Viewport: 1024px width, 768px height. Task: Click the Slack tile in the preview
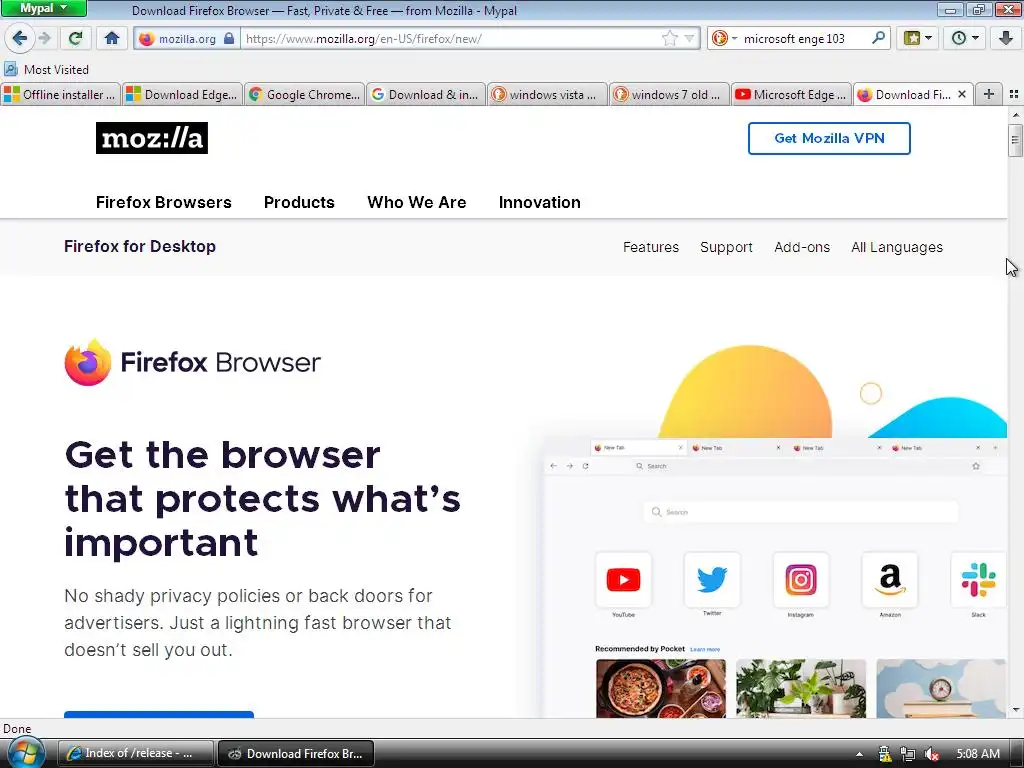click(x=978, y=580)
